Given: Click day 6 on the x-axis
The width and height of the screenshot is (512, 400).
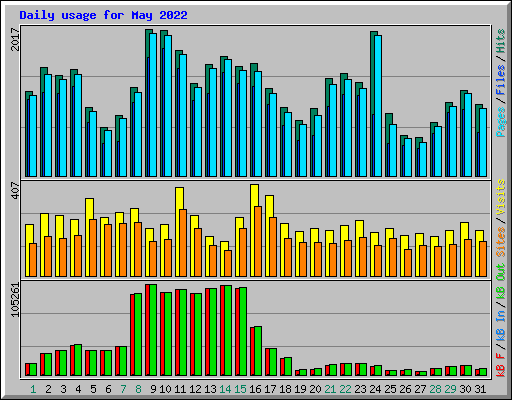Looking at the screenshot, I should [108, 389].
